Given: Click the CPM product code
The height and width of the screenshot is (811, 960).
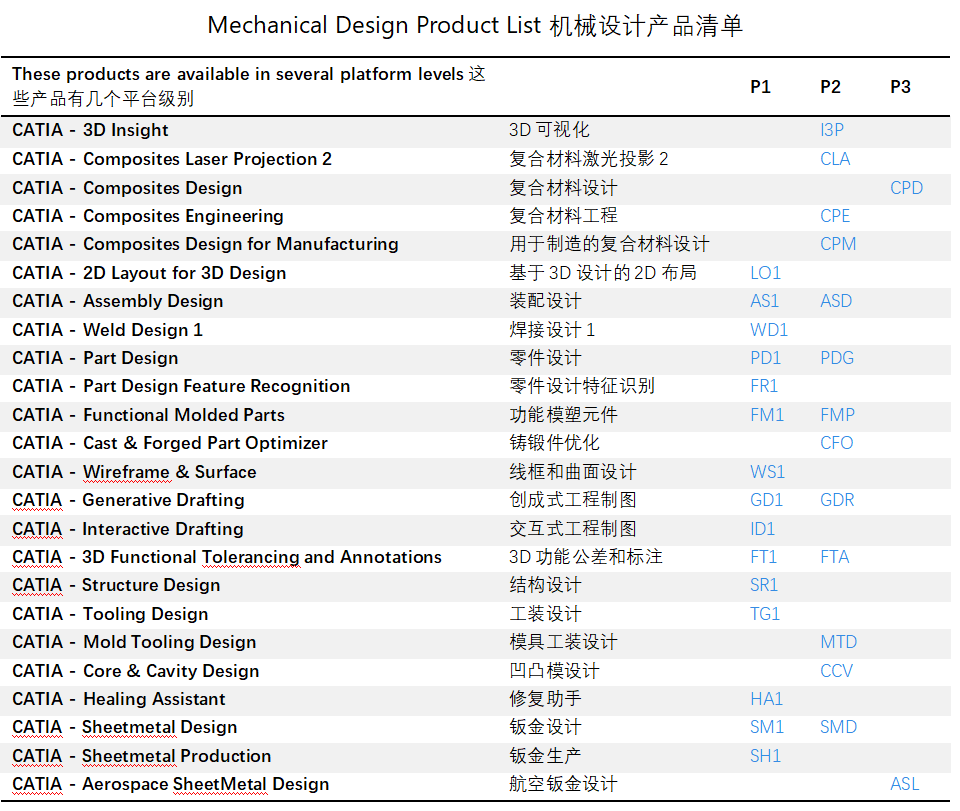Looking at the screenshot, I should click(838, 244).
